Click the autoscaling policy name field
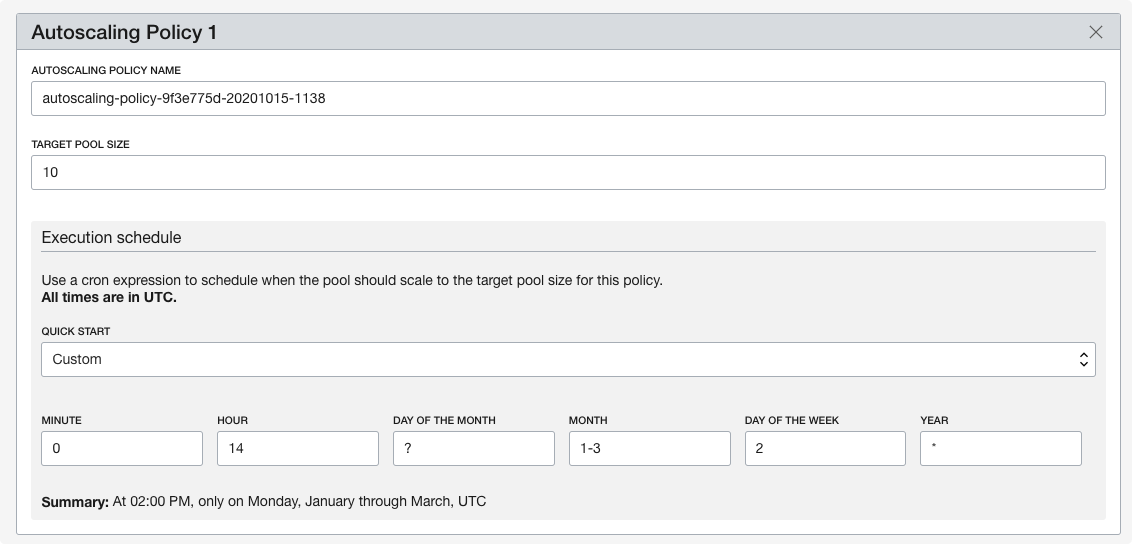The image size is (1132, 544). (x=568, y=99)
